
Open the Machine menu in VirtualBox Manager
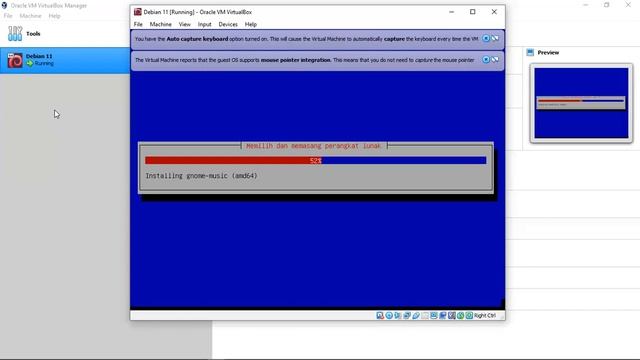(x=30, y=16)
